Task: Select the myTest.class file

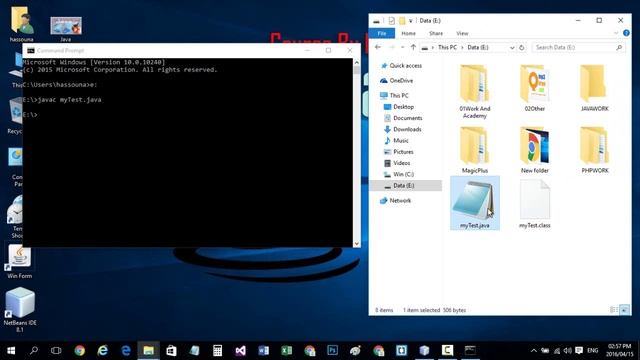Action: (535, 203)
